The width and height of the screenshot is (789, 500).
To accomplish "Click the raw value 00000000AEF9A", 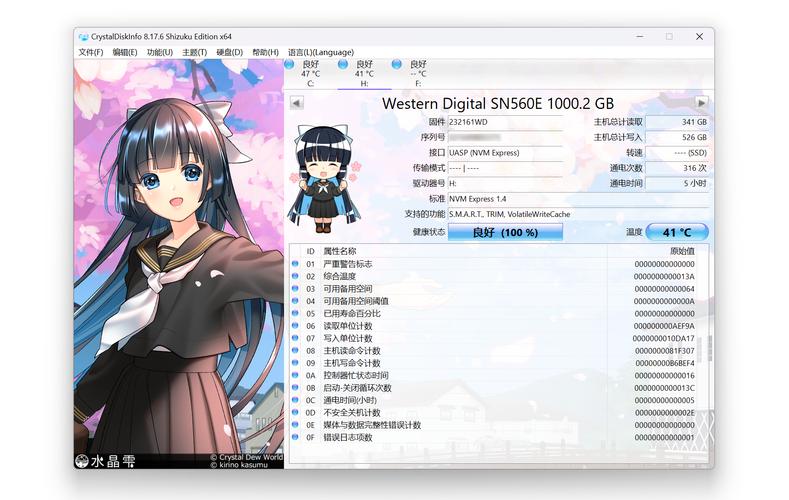I will point(664,326).
